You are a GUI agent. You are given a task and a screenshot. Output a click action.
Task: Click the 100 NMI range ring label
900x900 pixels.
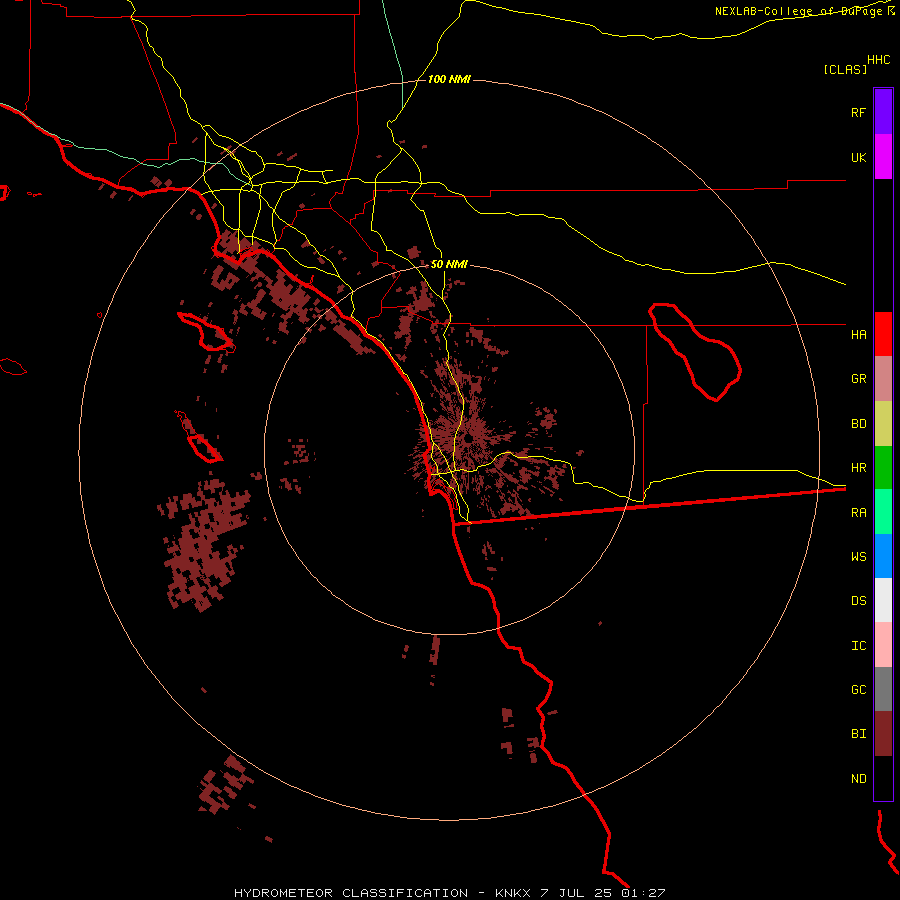[449, 79]
